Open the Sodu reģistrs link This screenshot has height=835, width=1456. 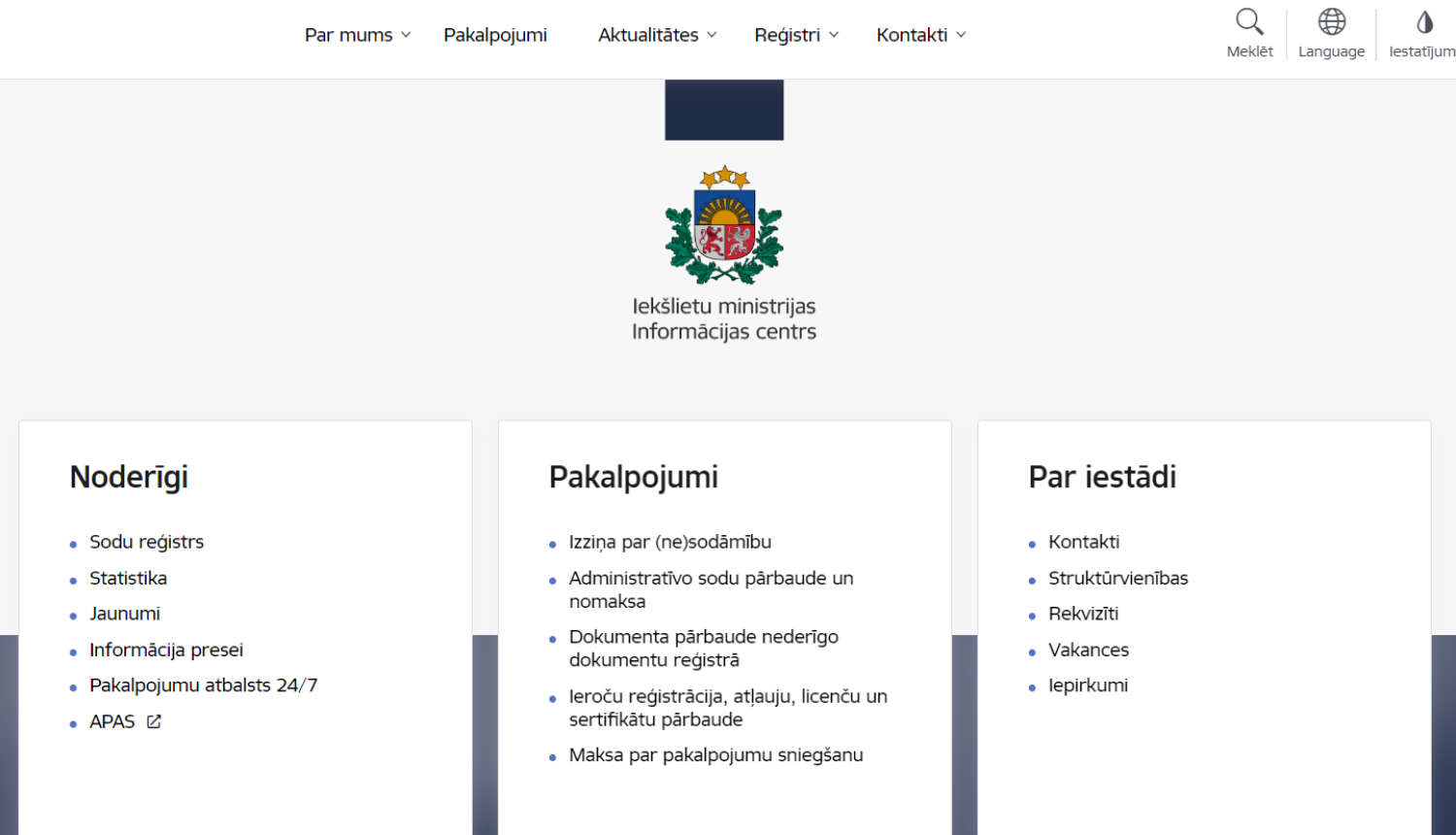(147, 542)
